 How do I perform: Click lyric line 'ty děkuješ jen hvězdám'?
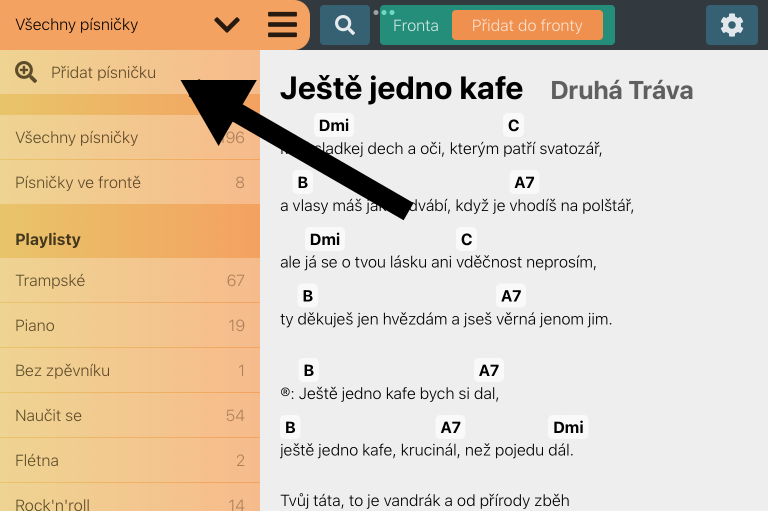coord(446,319)
